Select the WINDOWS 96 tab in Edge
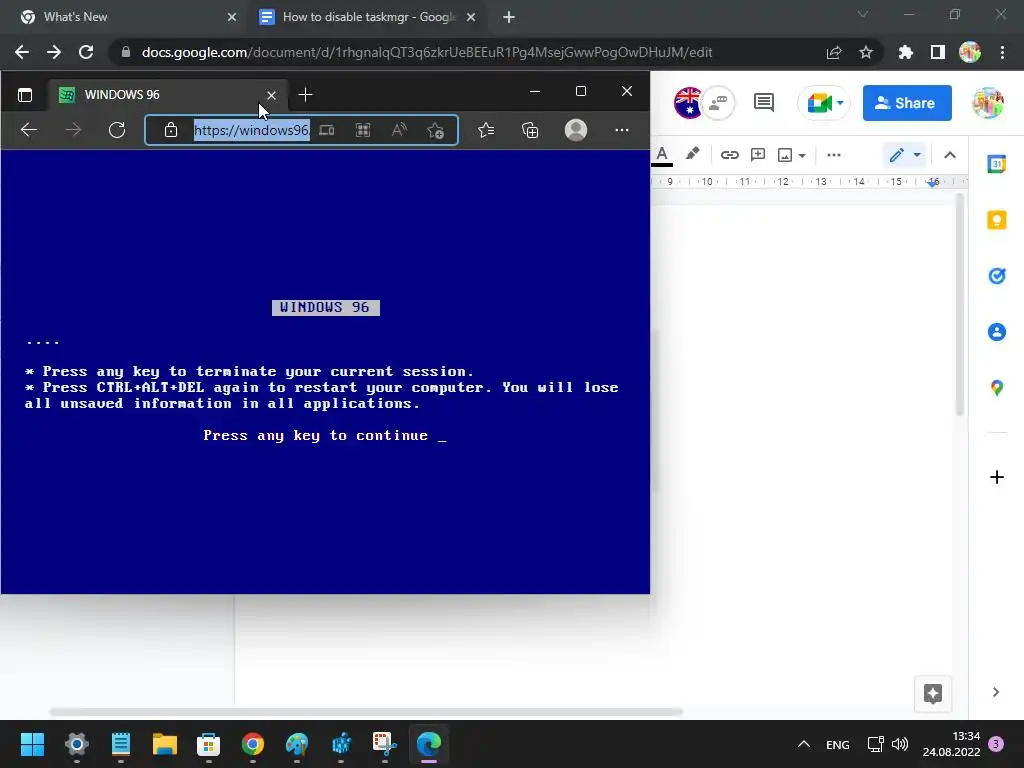The image size is (1024, 768). (167, 95)
